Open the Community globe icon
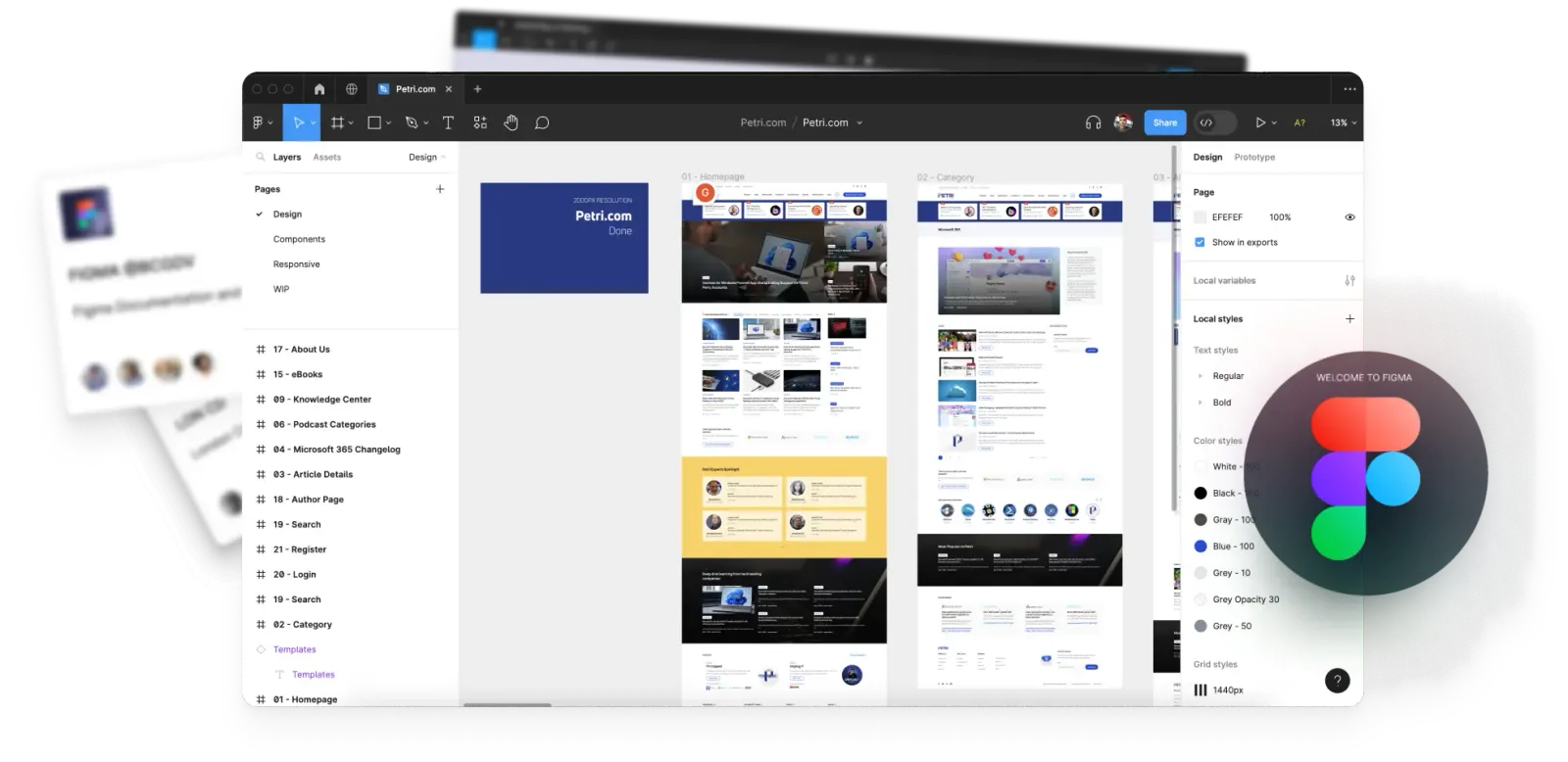Screen dimensions: 1568x762 352,89
